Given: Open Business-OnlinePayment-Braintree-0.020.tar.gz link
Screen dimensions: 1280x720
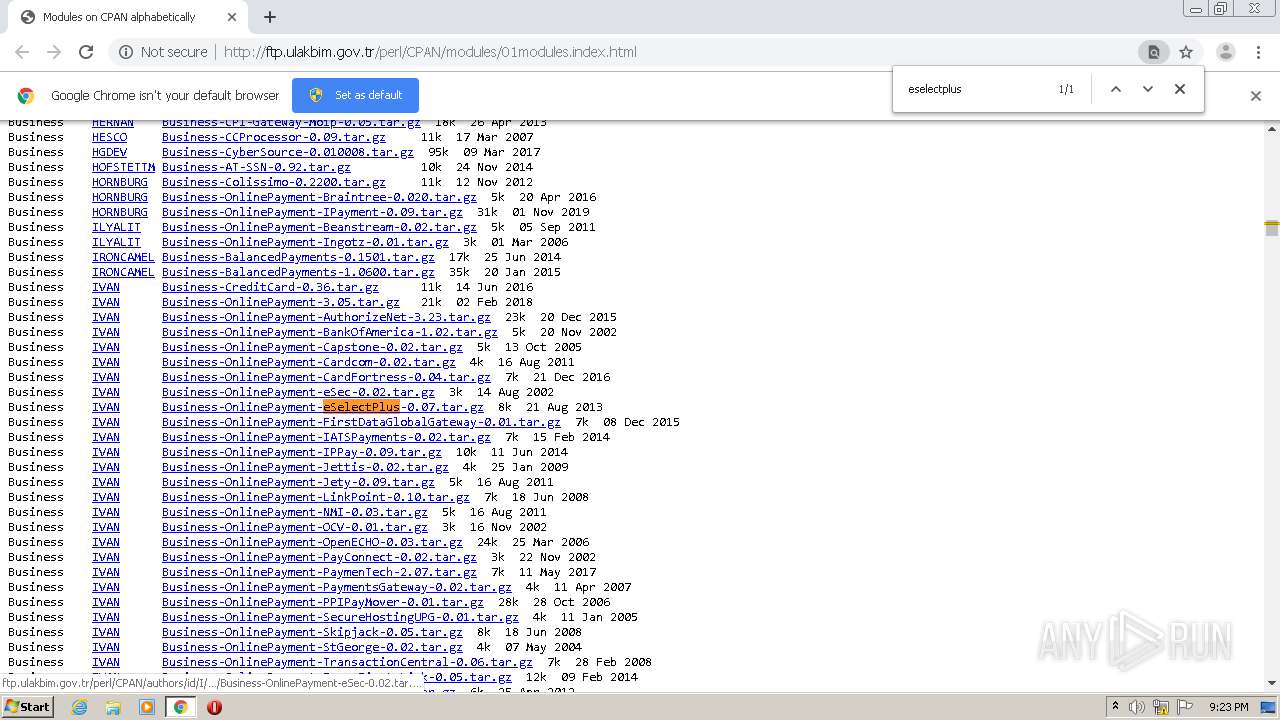Looking at the screenshot, I should (319, 197).
